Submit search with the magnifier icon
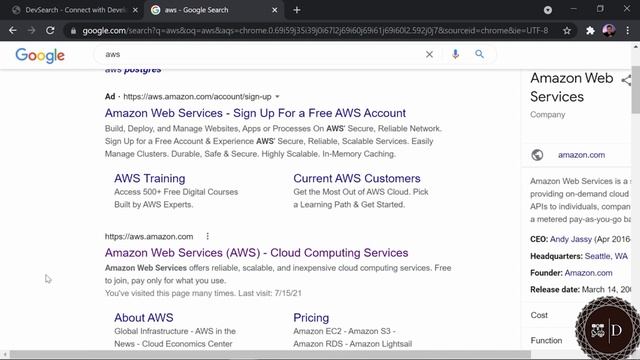 point(480,54)
